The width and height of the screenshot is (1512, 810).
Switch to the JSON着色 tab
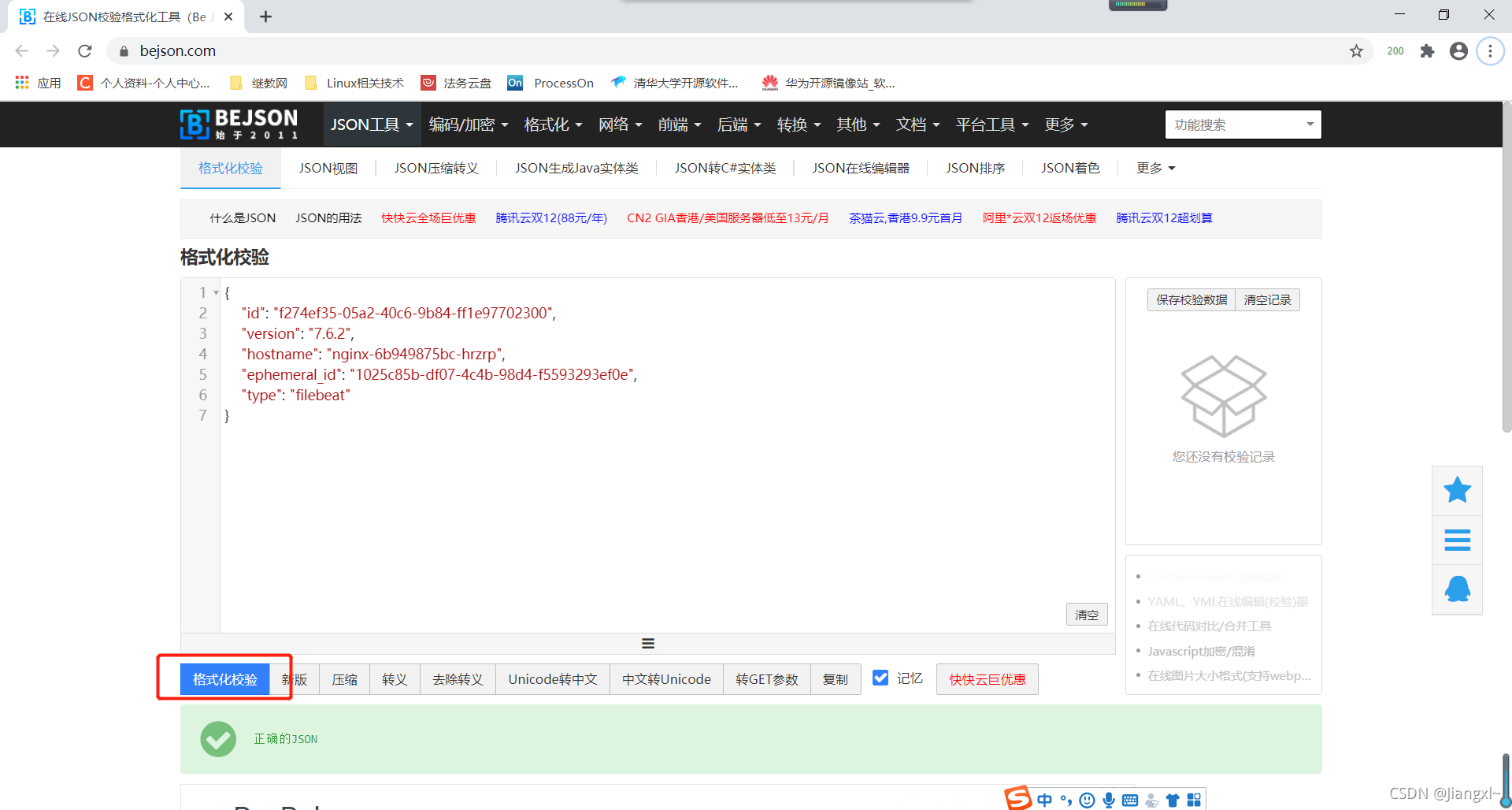click(1070, 168)
